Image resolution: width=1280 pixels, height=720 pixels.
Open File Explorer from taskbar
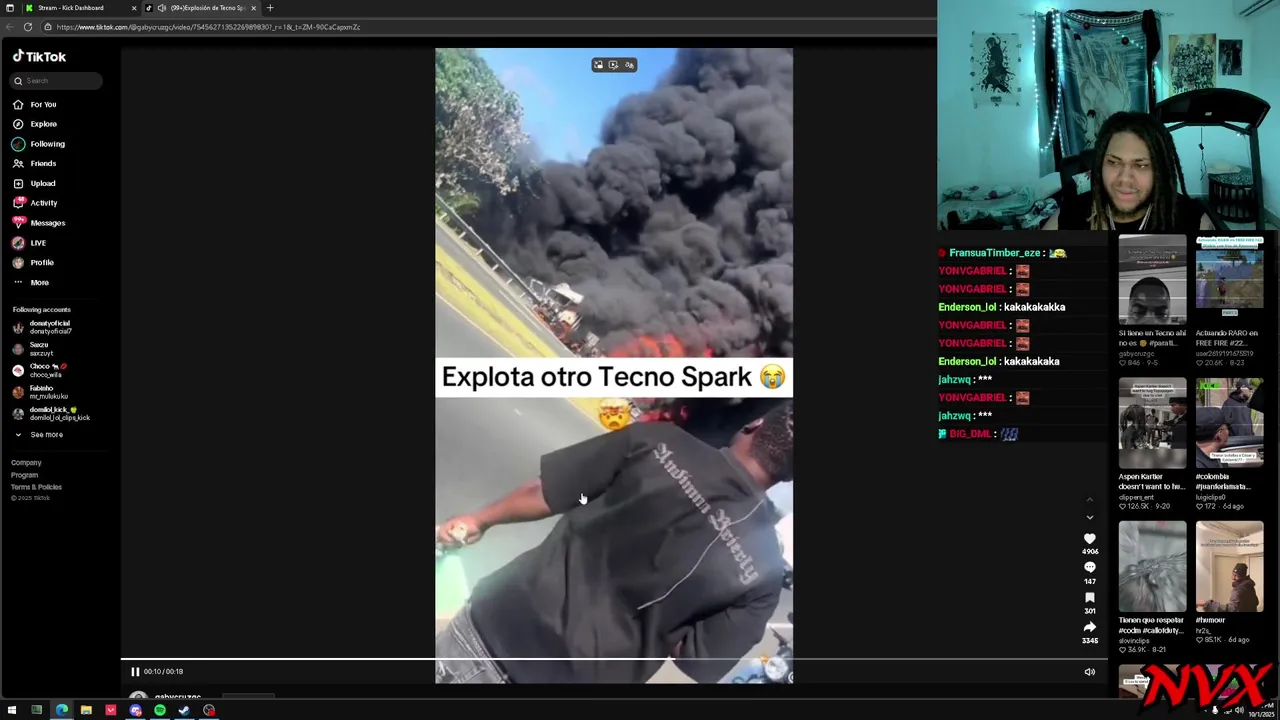[86, 710]
